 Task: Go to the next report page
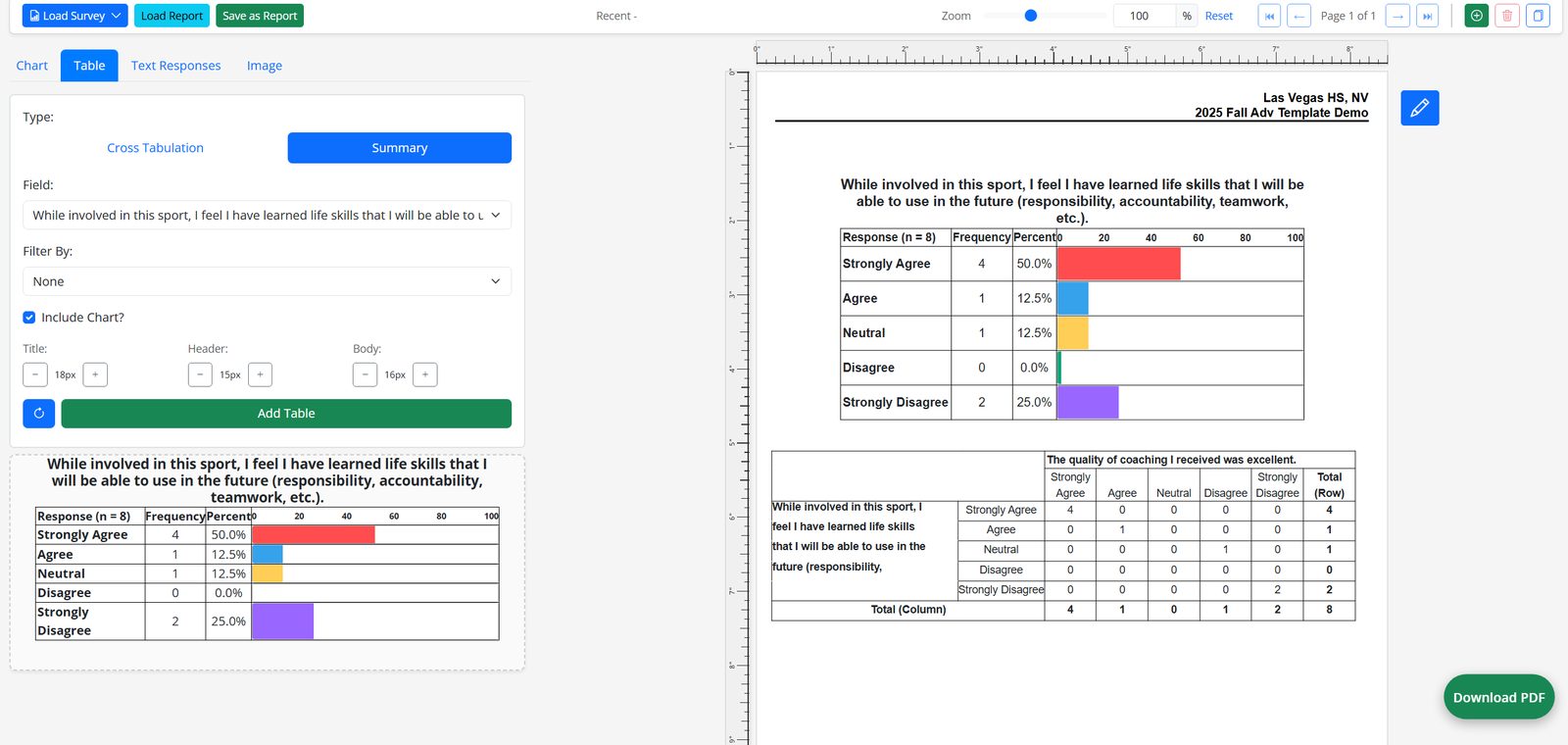[x=1397, y=16]
